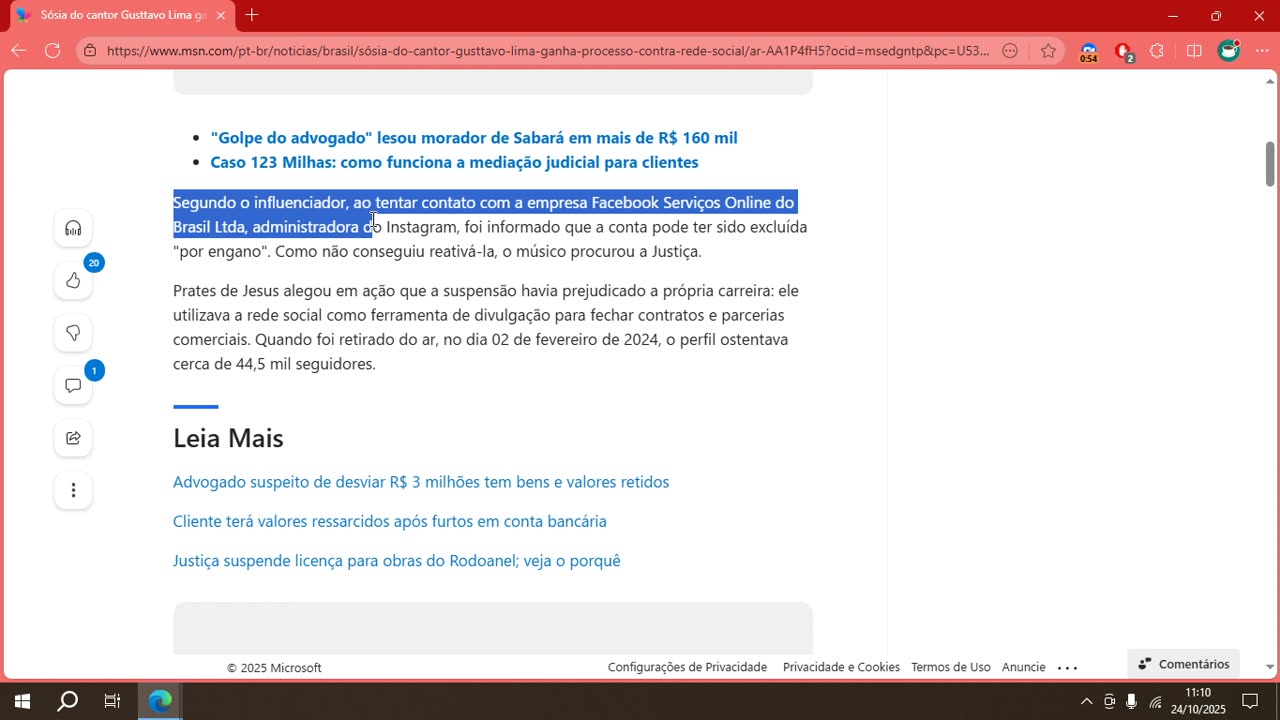
Task: Open Caso 123 Milhas mediação judicial link
Action: [x=454, y=162]
